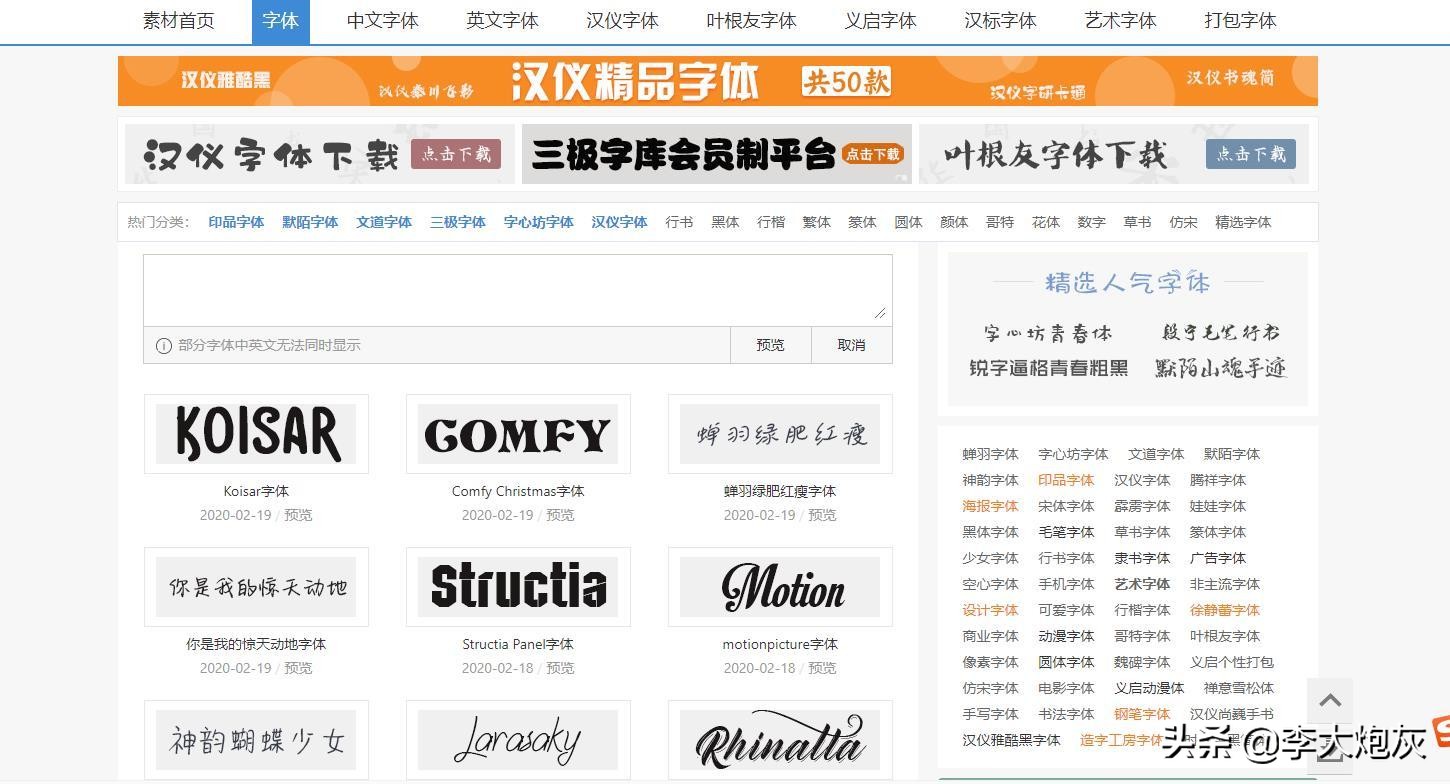Click the back-to-top arrow near bottom right

pyautogui.click(x=1329, y=701)
